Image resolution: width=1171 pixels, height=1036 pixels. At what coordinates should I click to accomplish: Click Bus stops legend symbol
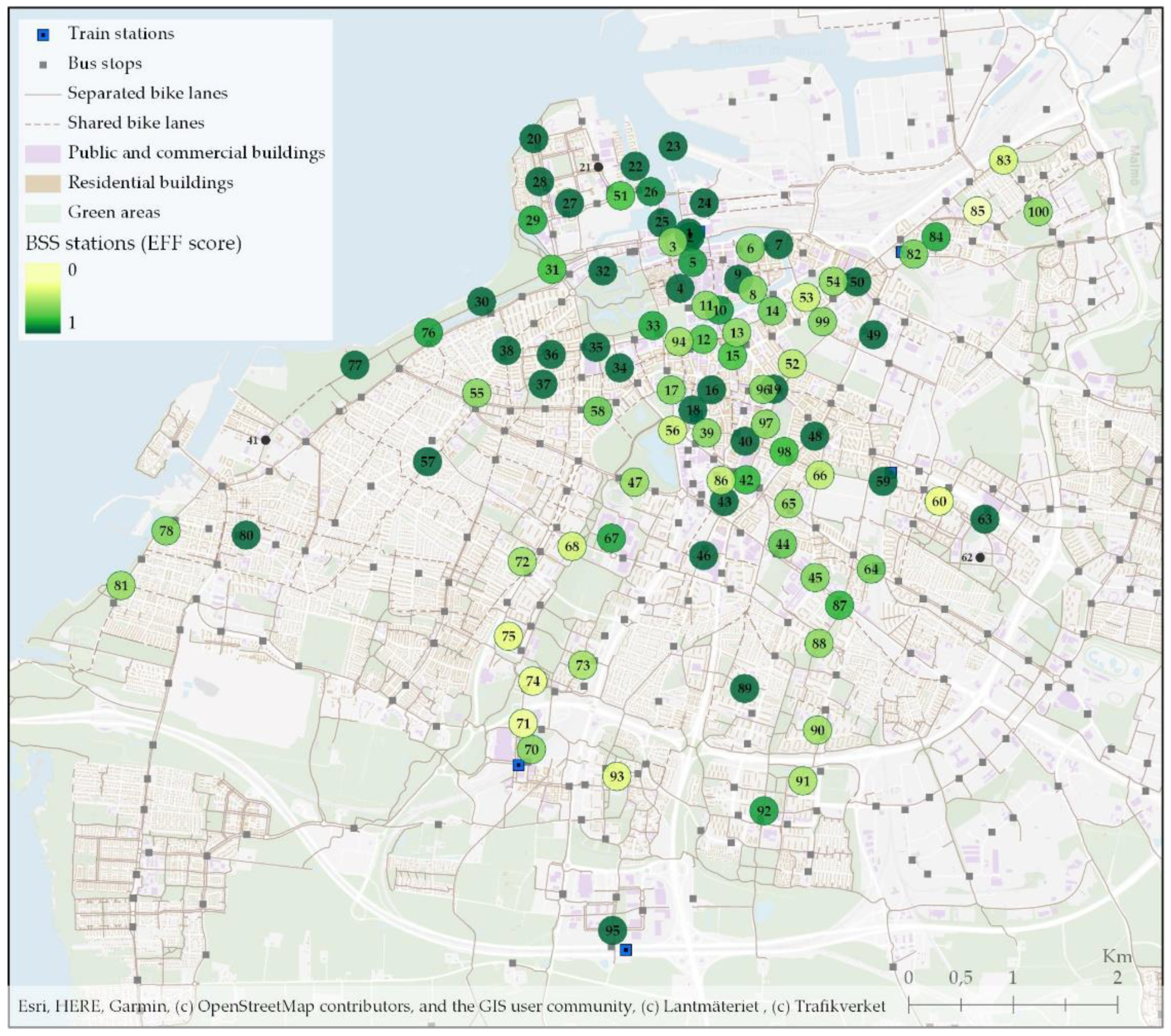click(x=43, y=65)
